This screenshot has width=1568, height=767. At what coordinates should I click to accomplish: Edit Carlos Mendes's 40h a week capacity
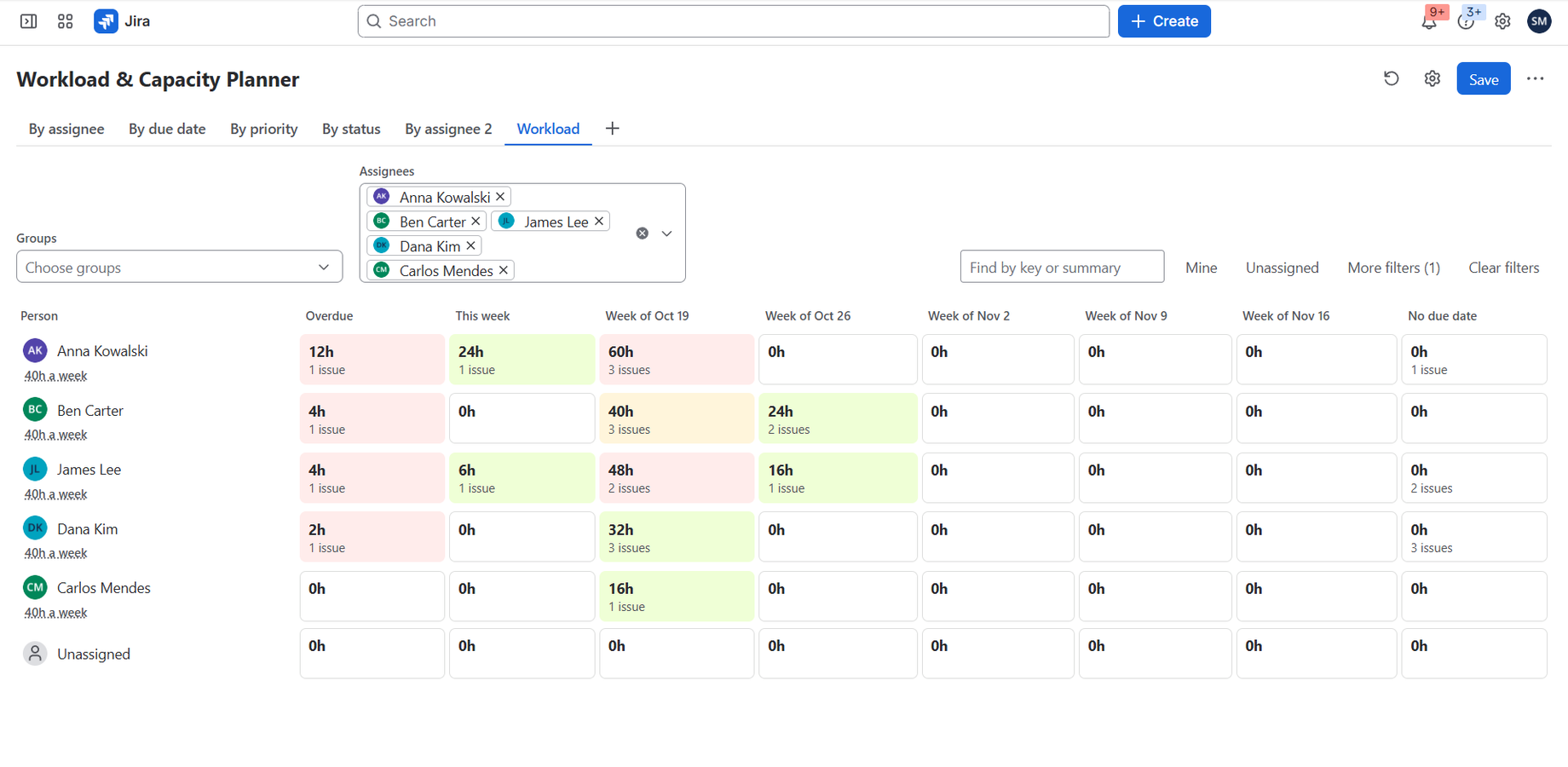pos(55,613)
